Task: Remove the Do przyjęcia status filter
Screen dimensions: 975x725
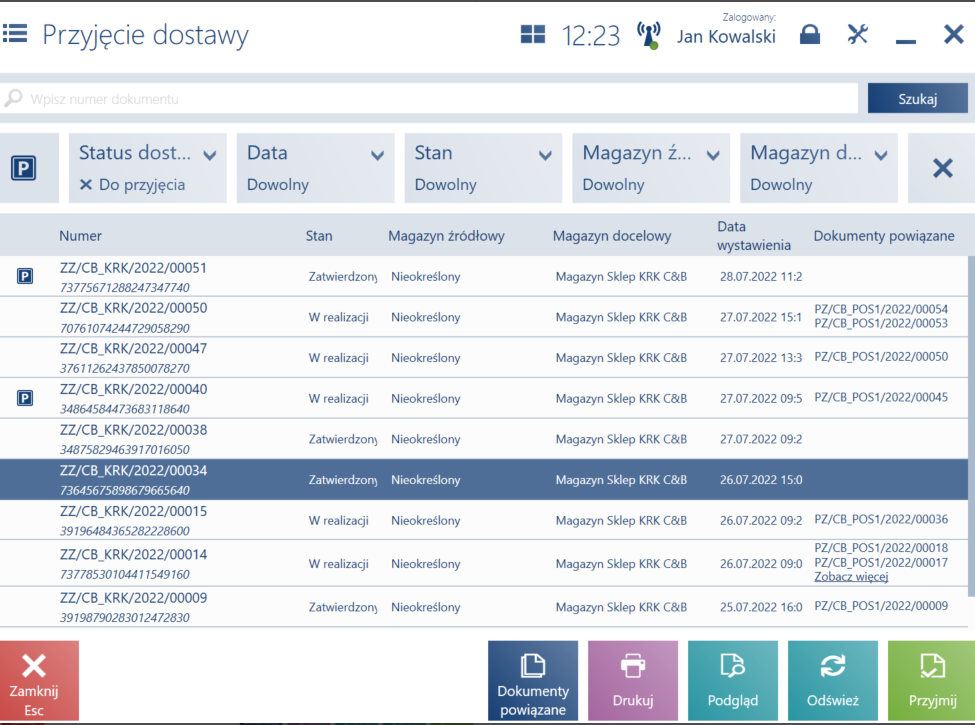Action: click(86, 185)
